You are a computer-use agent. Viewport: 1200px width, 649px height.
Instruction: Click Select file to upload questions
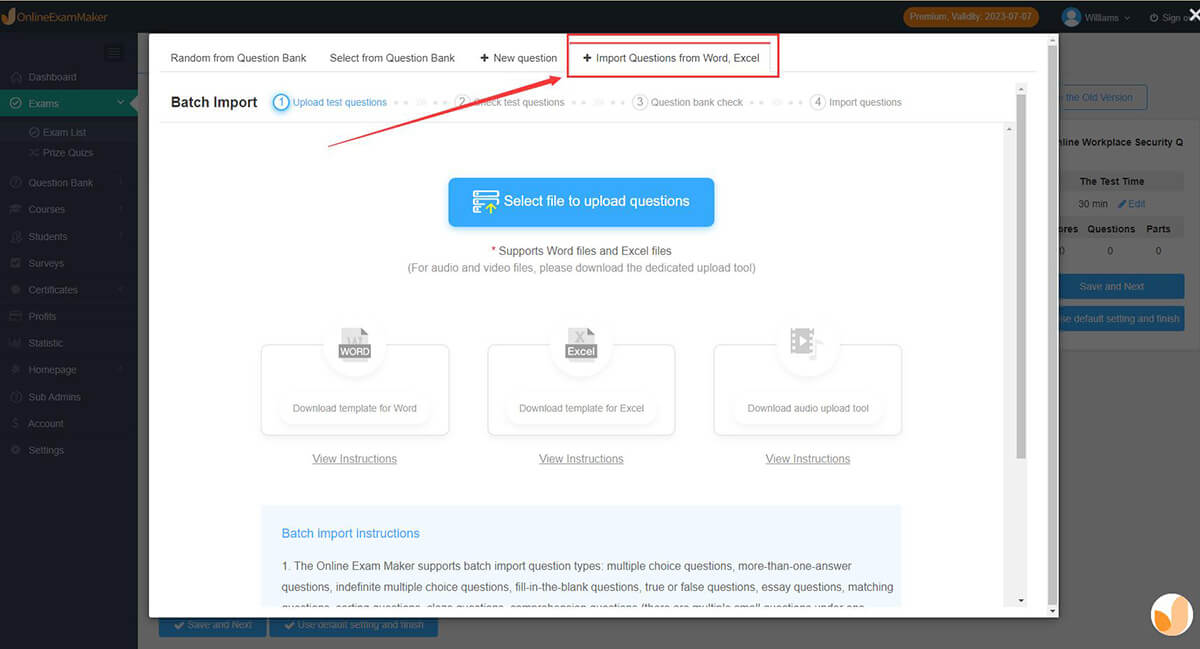pos(581,202)
